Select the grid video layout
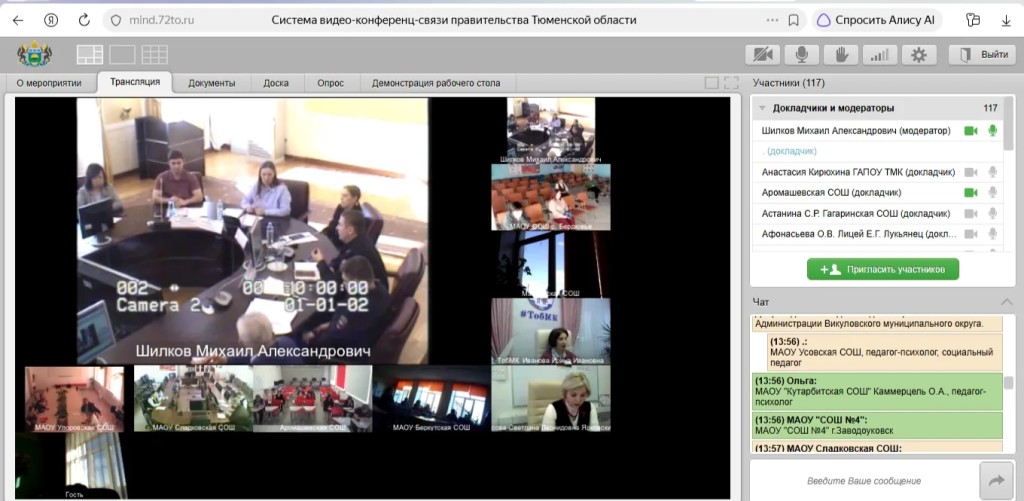Screen dimensions: 1024x501 click(x=155, y=54)
